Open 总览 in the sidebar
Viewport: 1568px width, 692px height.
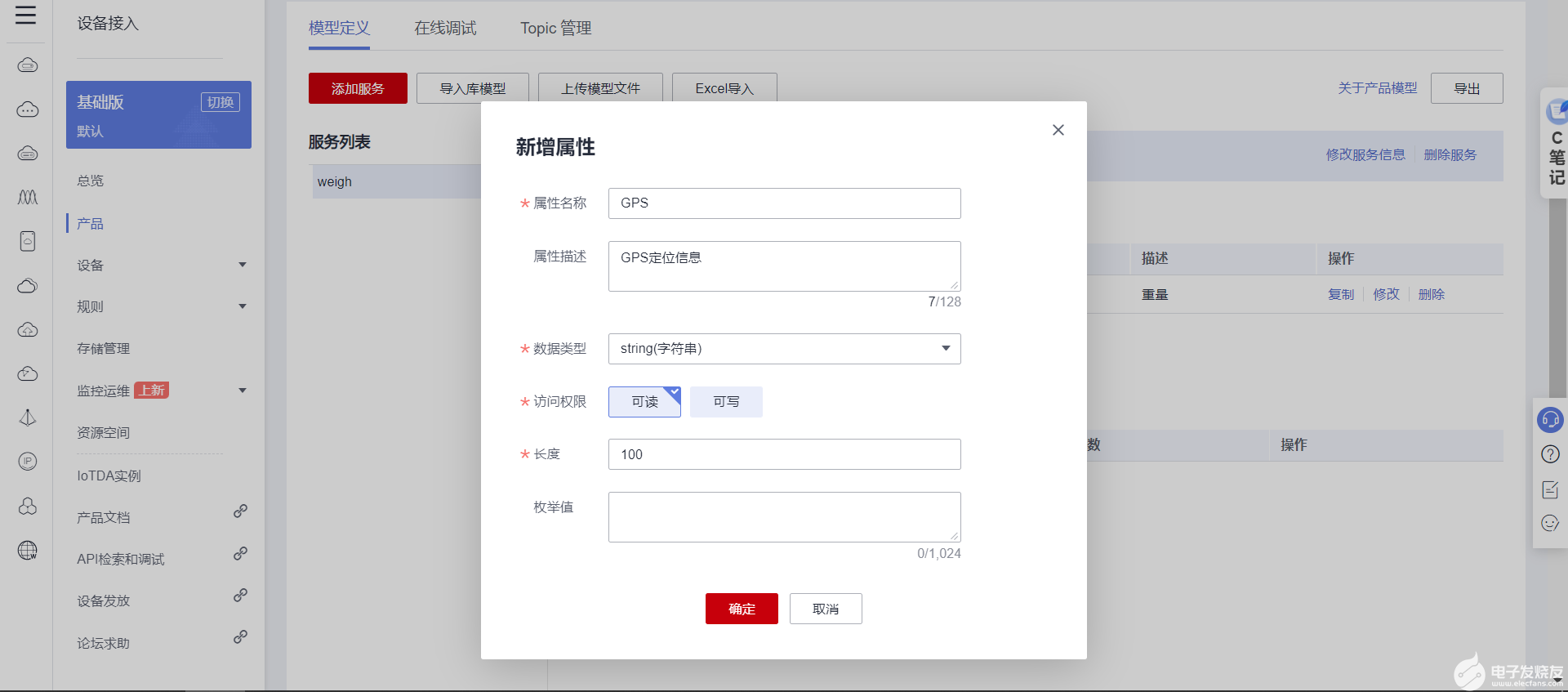click(x=91, y=181)
